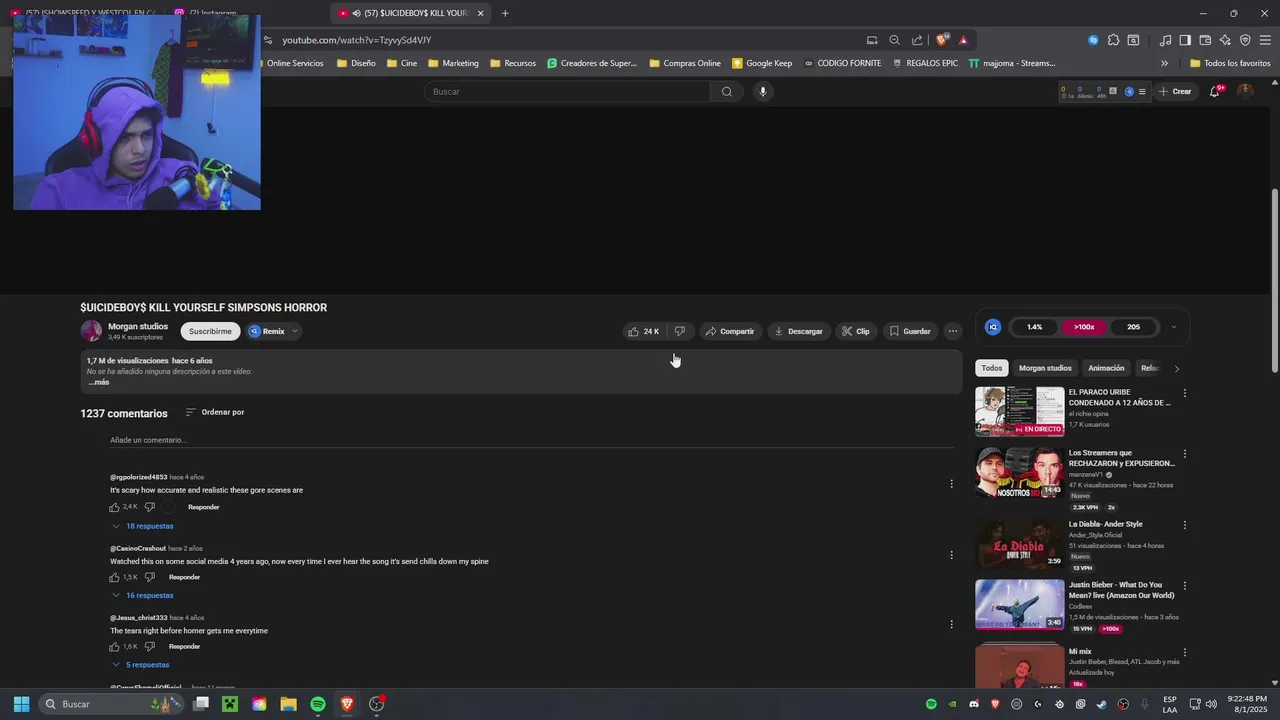
Task: Focus the Añade un comentario field
Action: click(x=532, y=440)
